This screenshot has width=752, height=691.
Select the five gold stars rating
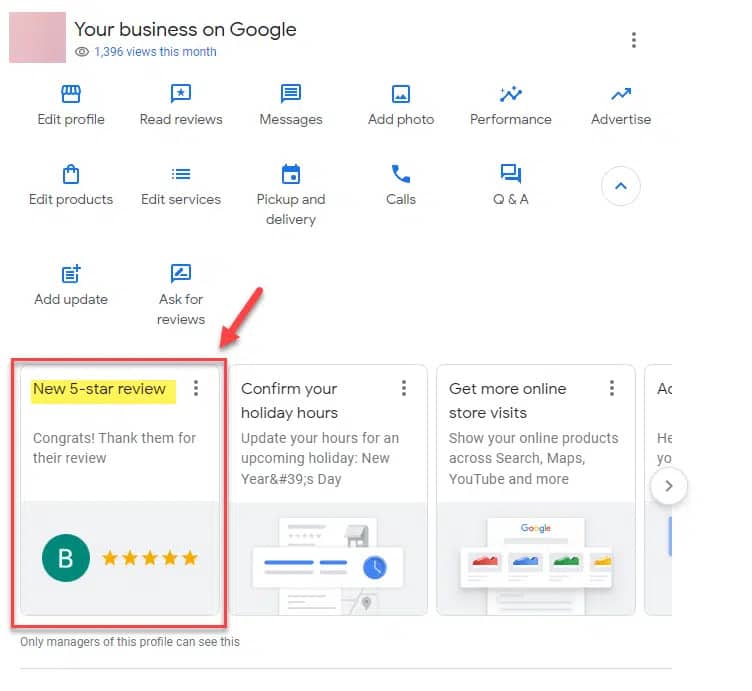(150, 558)
